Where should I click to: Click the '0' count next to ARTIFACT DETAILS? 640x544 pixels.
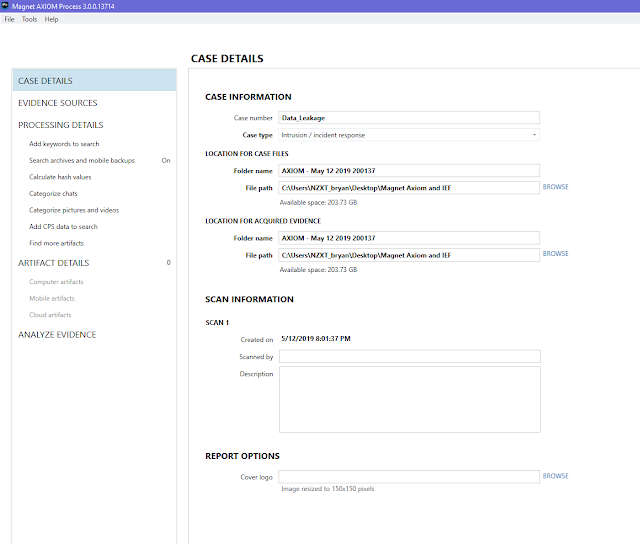[x=169, y=262]
